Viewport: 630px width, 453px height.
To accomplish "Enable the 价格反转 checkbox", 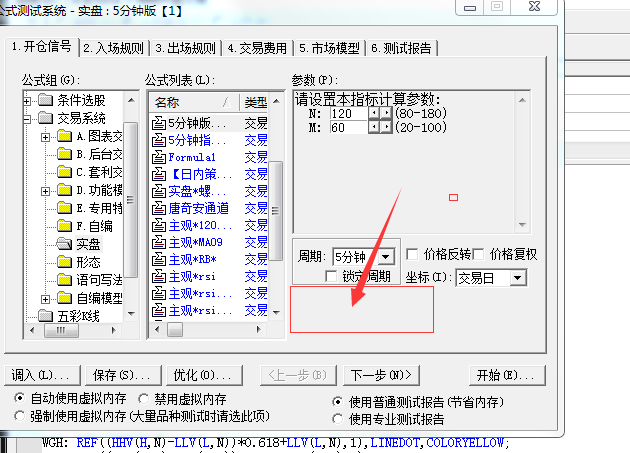I will [x=412, y=254].
